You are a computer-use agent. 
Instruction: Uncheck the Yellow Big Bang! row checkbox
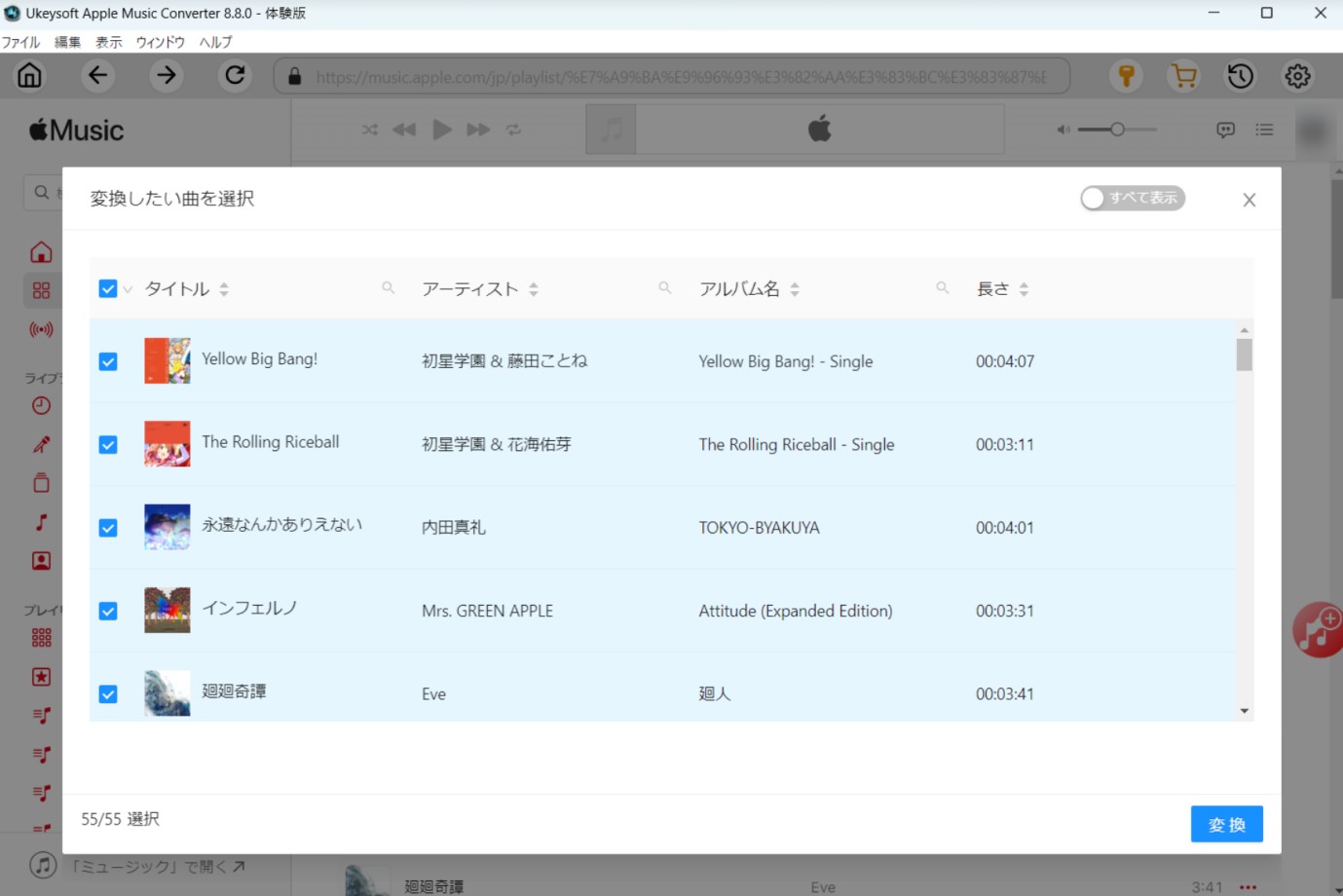click(x=108, y=361)
